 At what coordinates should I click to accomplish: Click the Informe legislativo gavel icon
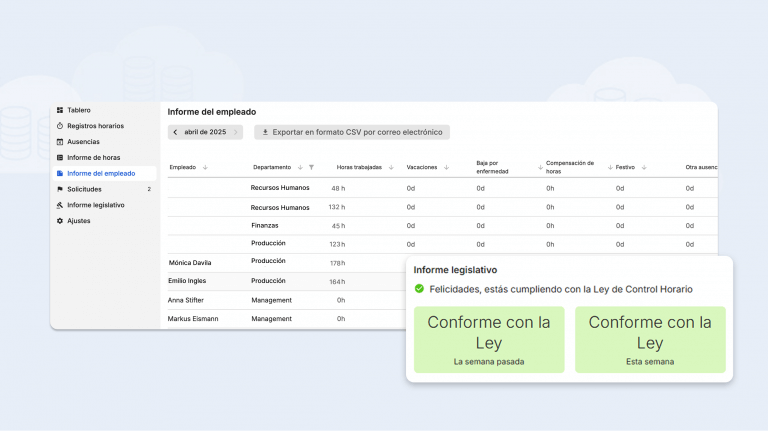(60, 205)
